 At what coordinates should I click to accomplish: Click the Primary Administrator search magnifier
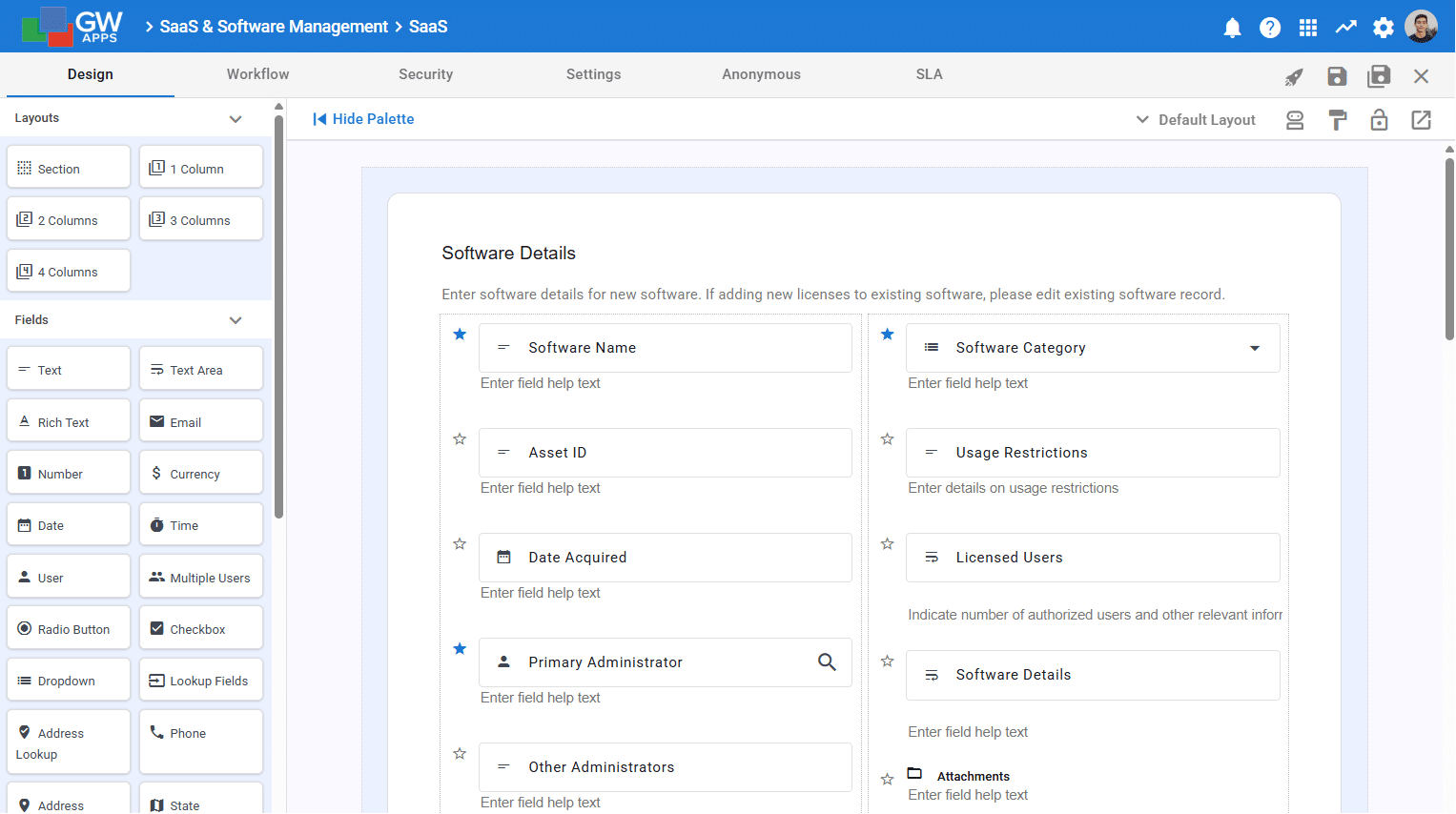point(827,662)
